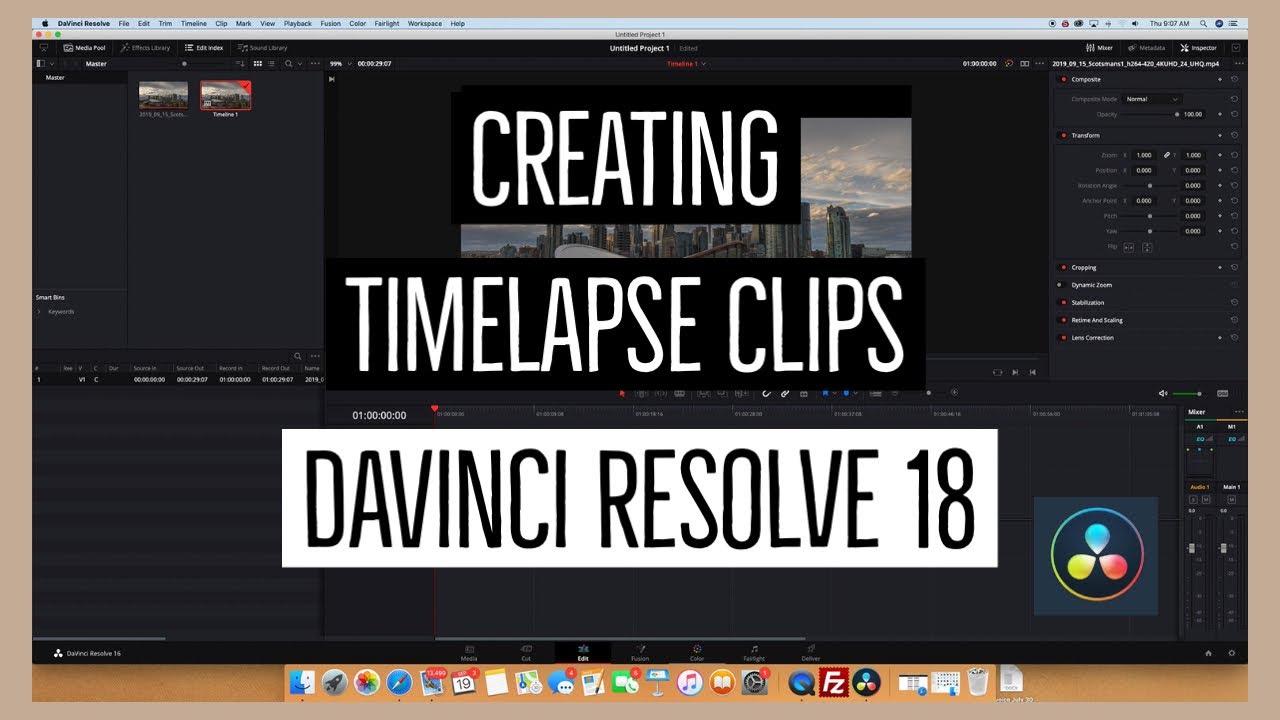
Task: Switch to the Fairlight page
Action: pyautogui.click(x=754, y=653)
